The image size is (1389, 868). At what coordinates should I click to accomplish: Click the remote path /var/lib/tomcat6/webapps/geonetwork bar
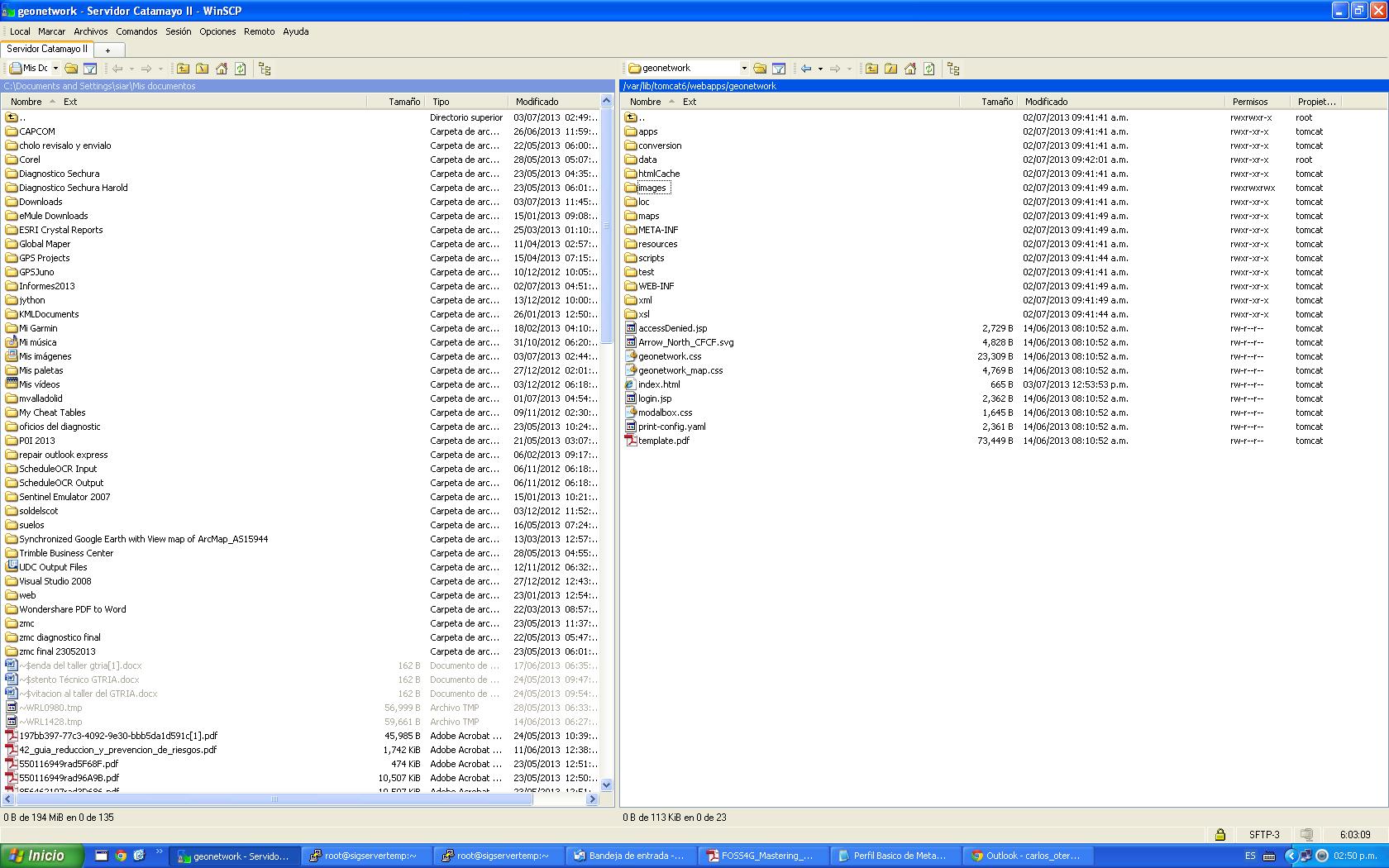pos(1003,86)
